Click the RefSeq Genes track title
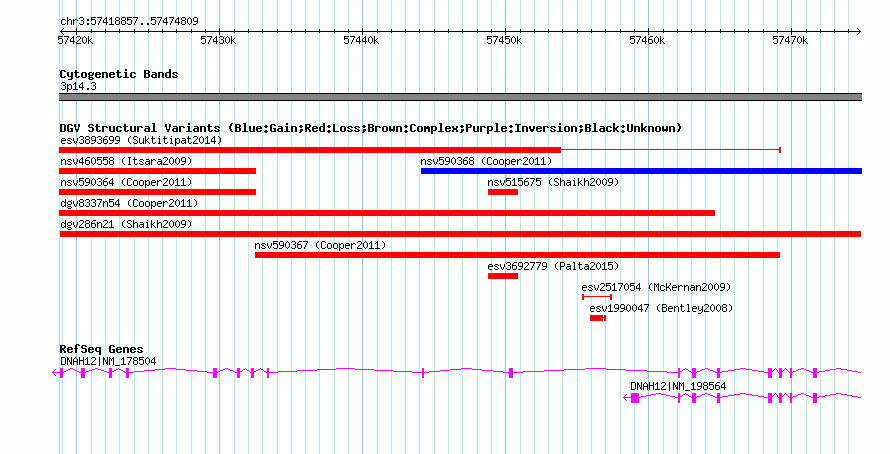This screenshot has height=454, width=890. [x=101, y=349]
